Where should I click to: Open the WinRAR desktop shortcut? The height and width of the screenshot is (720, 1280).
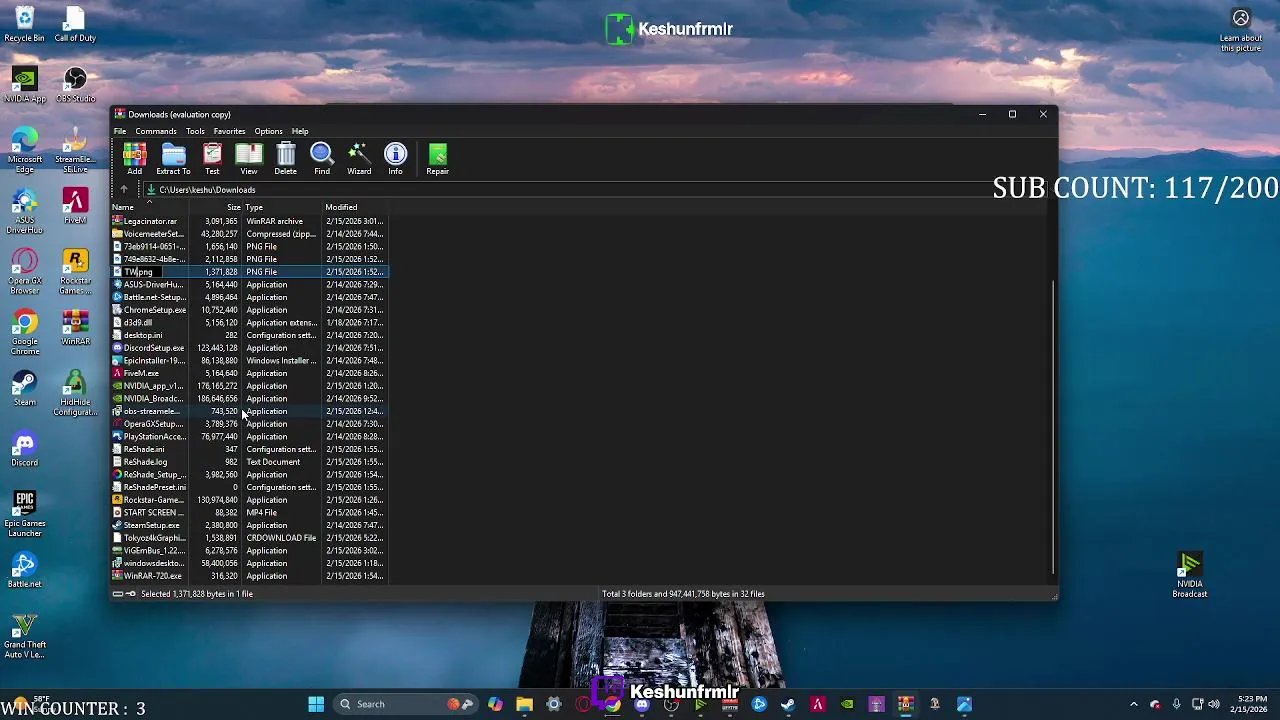tap(75, 328)
